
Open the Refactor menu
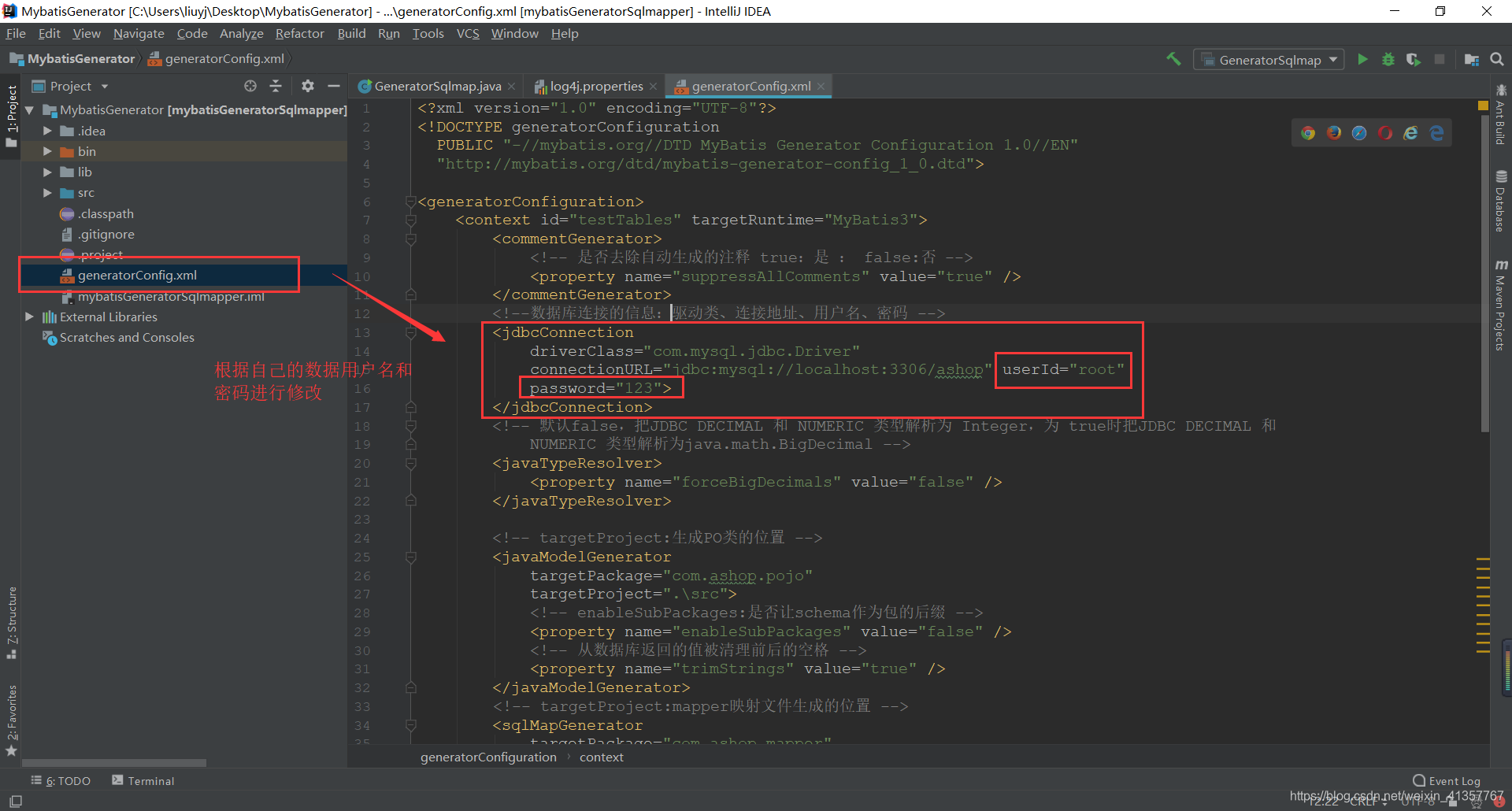299,33
